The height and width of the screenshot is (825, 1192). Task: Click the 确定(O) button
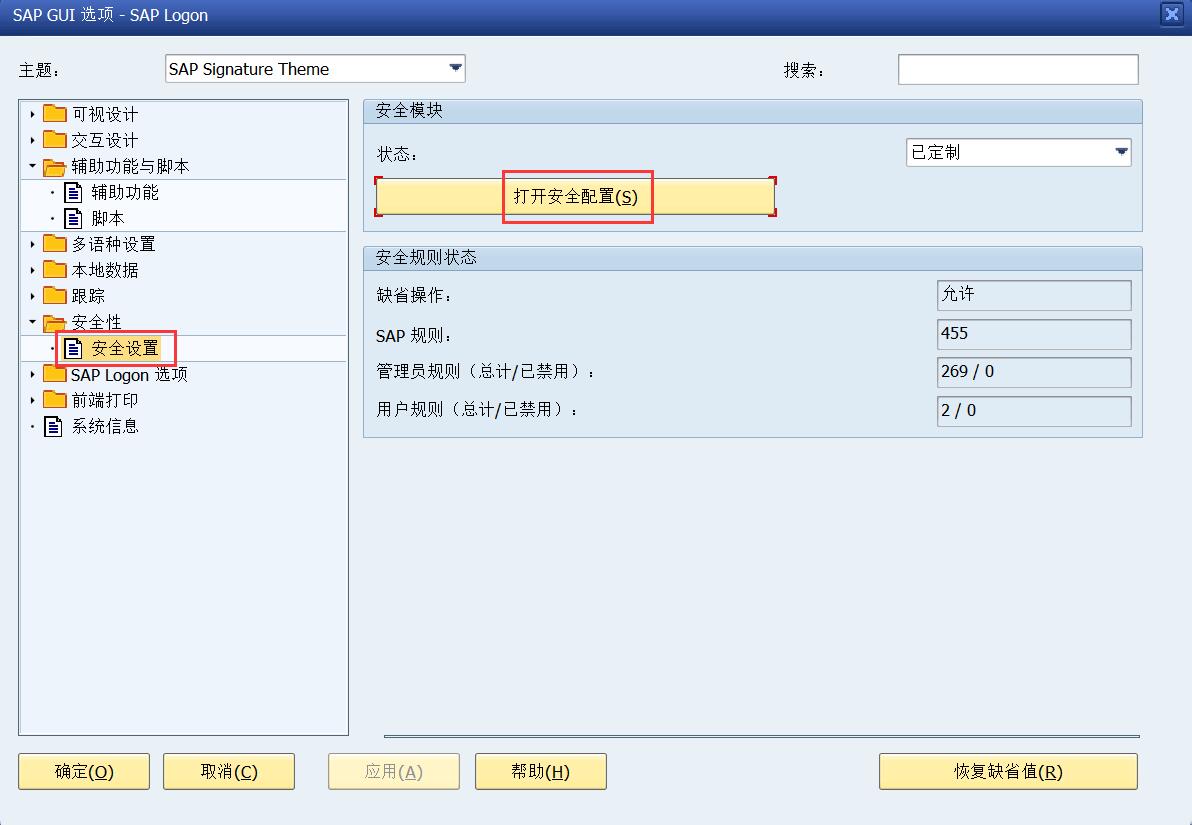pyautogui.click(x=84, y=771)
